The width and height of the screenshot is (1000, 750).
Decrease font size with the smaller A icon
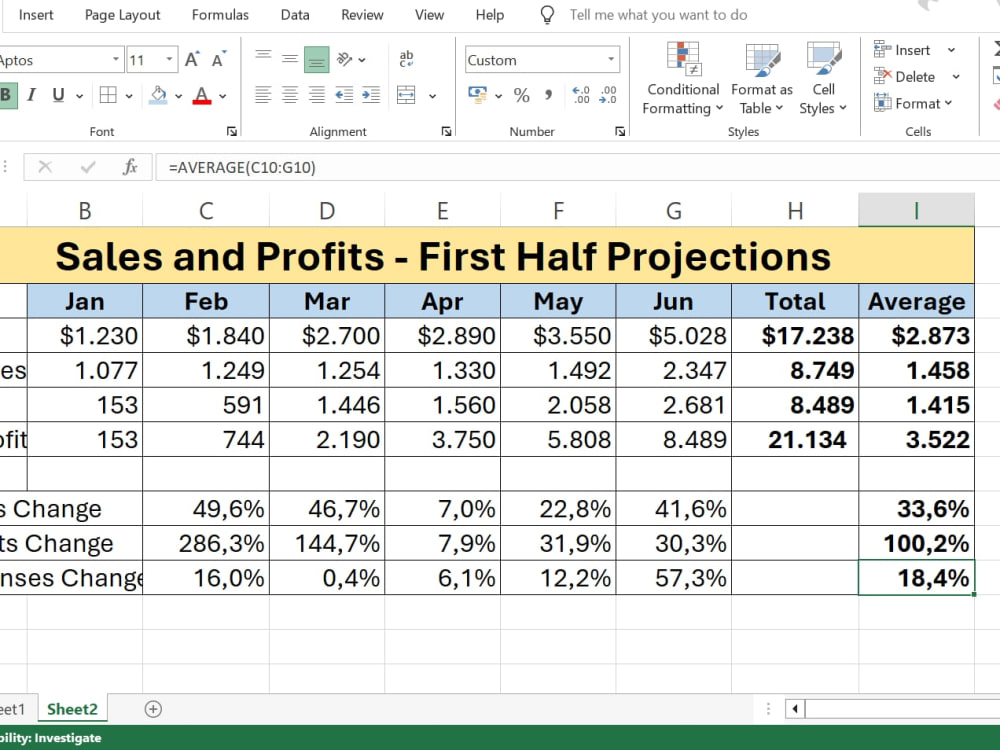point(219,59)
